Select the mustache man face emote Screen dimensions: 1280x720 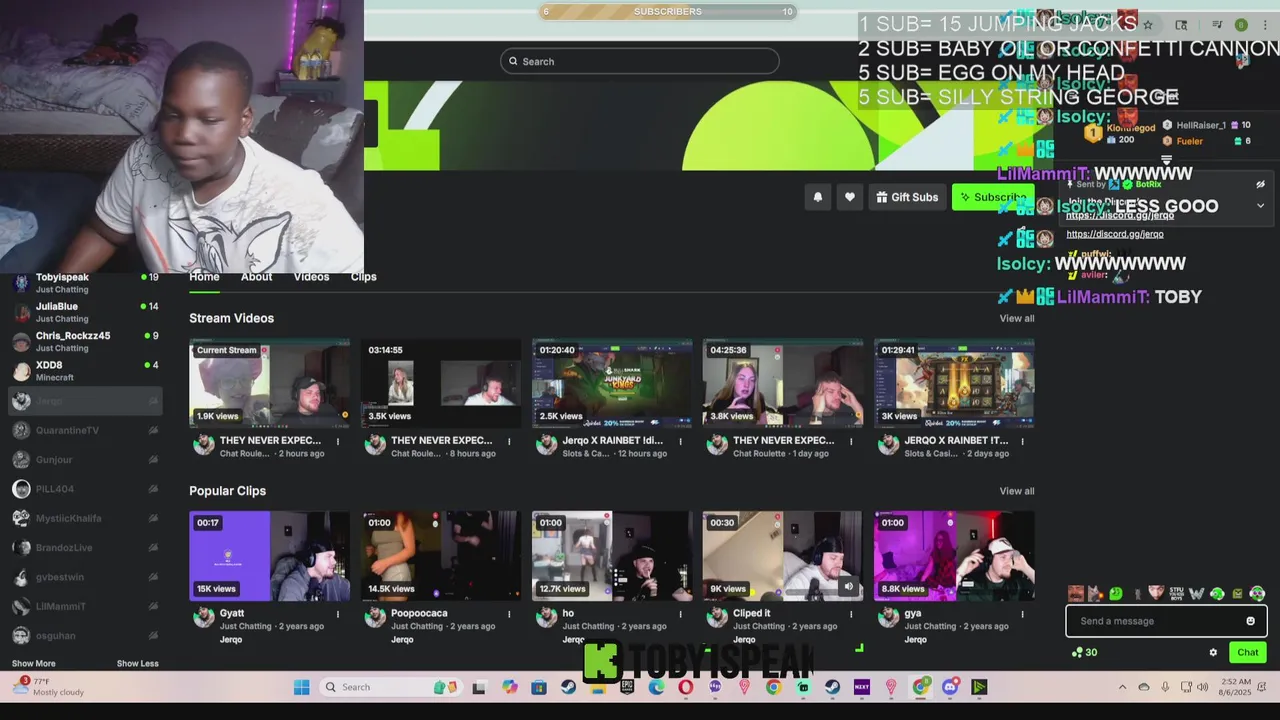1076,594
